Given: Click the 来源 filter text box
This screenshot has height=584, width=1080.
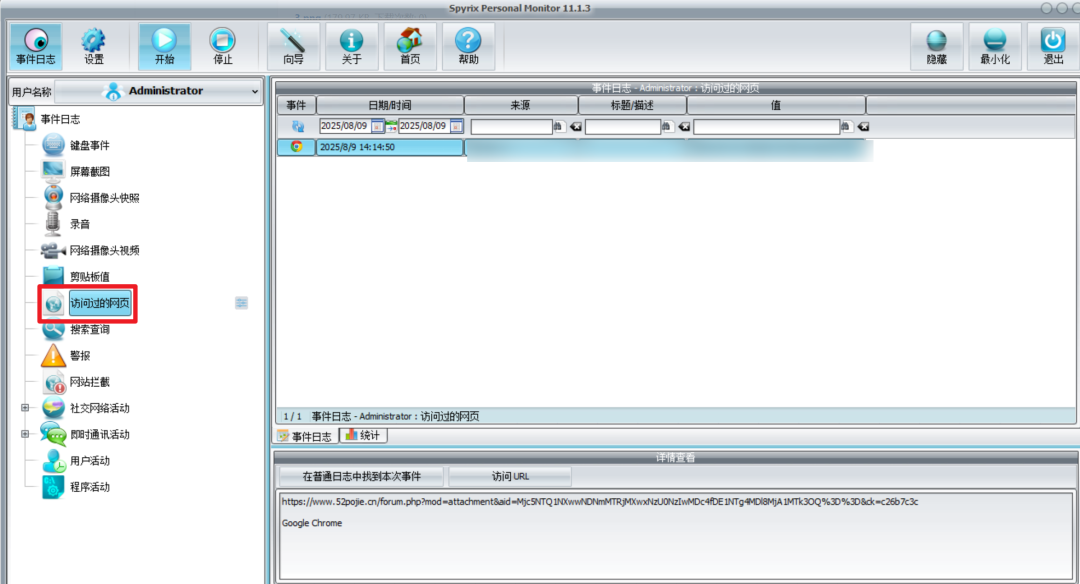Looking at the screenshot, I should point(511,127).
